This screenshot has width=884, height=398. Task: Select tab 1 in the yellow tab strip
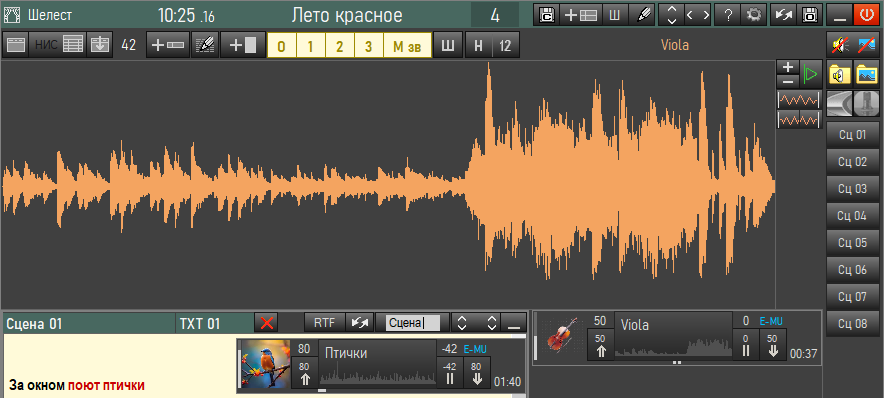[x=311, y=46]
